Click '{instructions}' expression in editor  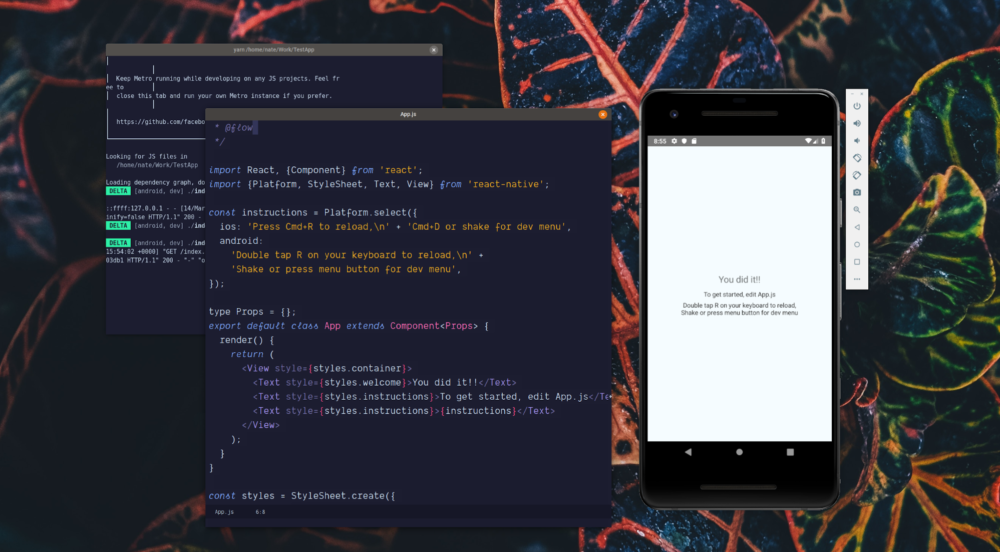(478, 410)
